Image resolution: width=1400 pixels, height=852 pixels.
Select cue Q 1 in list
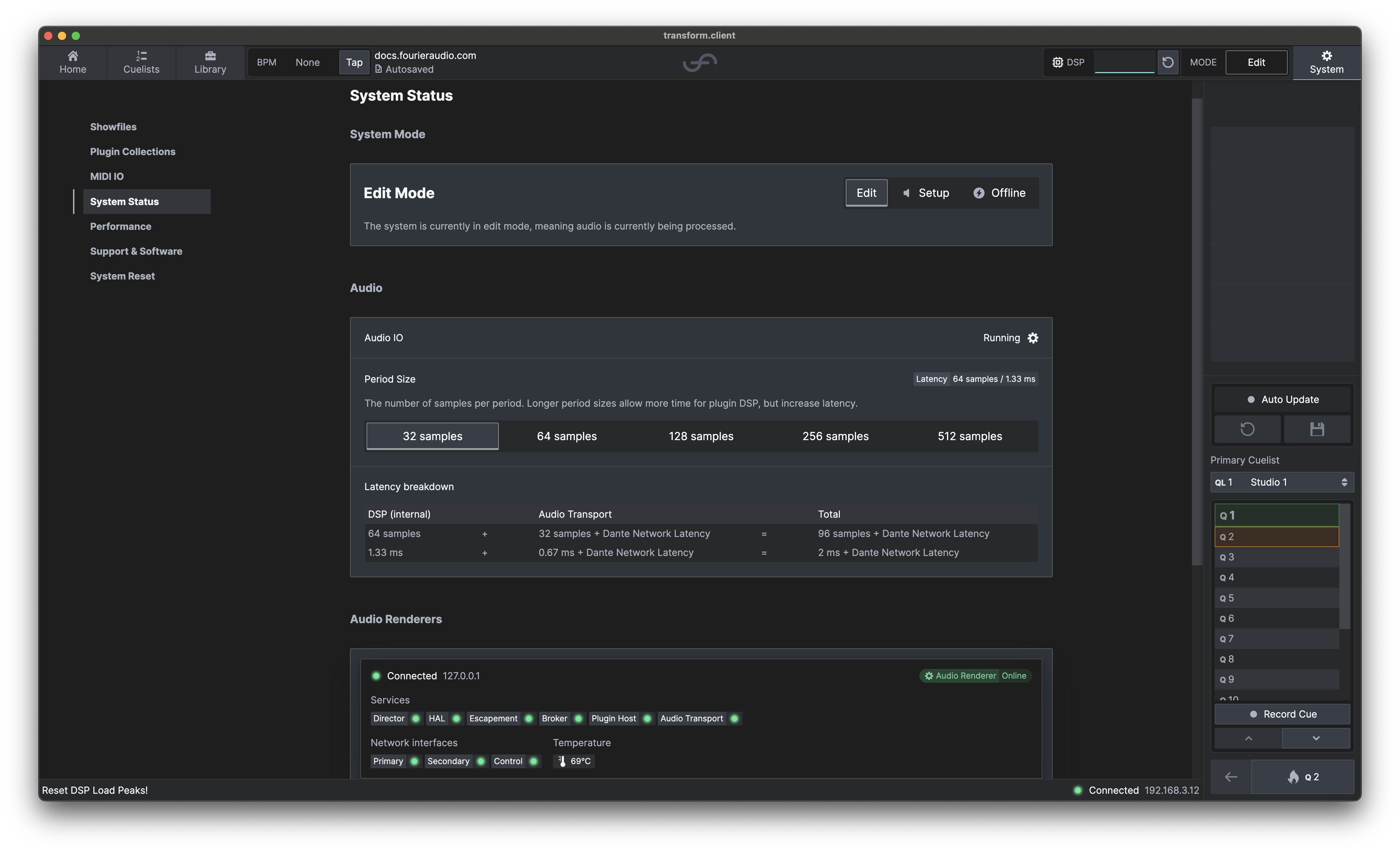pyautogui.click(x=1277, y=516)
